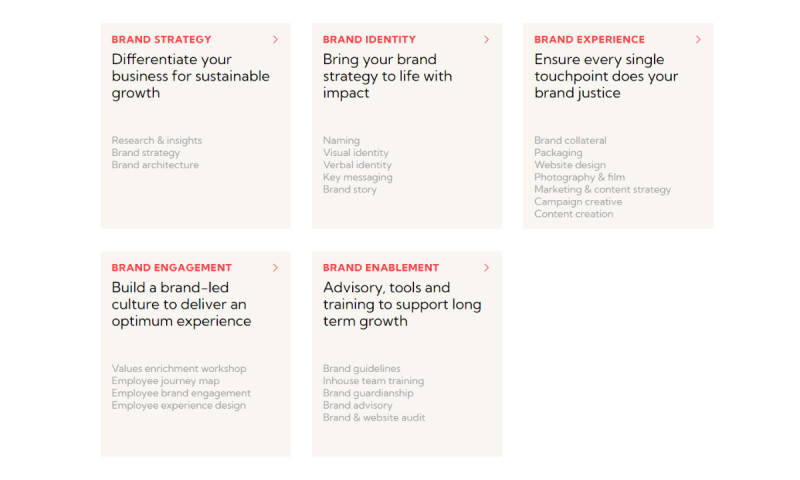Click 'Employee journey map' list item
Screen dimensions: 800x480
[165, 381]
